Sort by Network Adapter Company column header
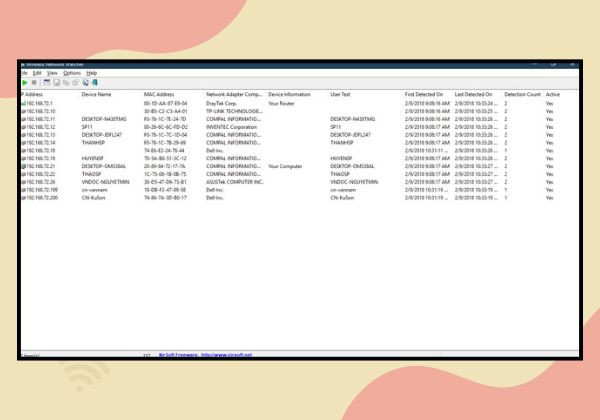 tap(234, 94)
